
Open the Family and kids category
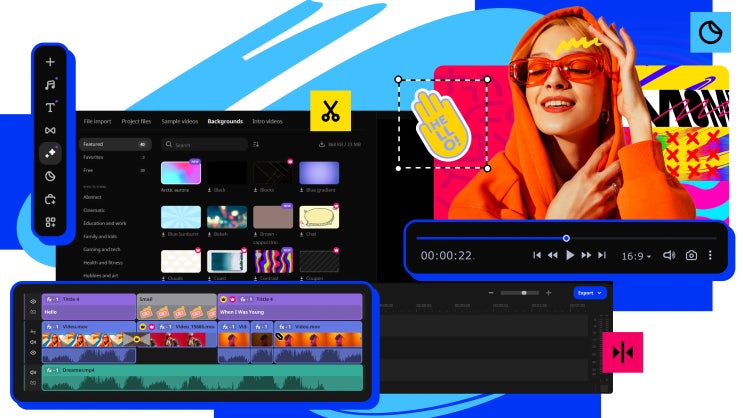click(100, 236)
